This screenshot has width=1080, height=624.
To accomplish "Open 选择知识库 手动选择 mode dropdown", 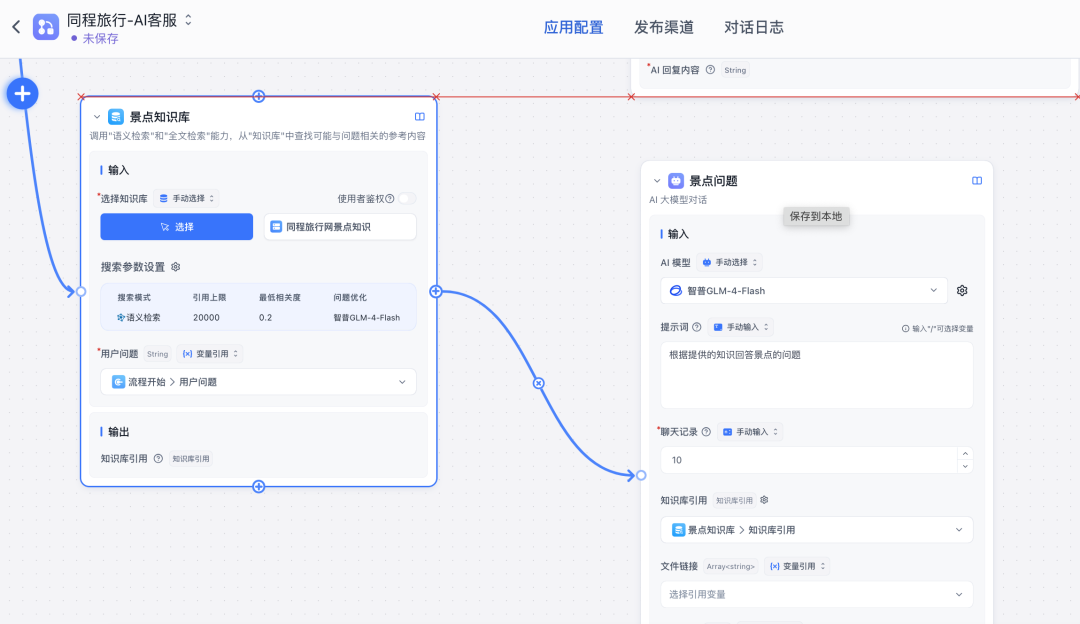I will coord(187,198).
